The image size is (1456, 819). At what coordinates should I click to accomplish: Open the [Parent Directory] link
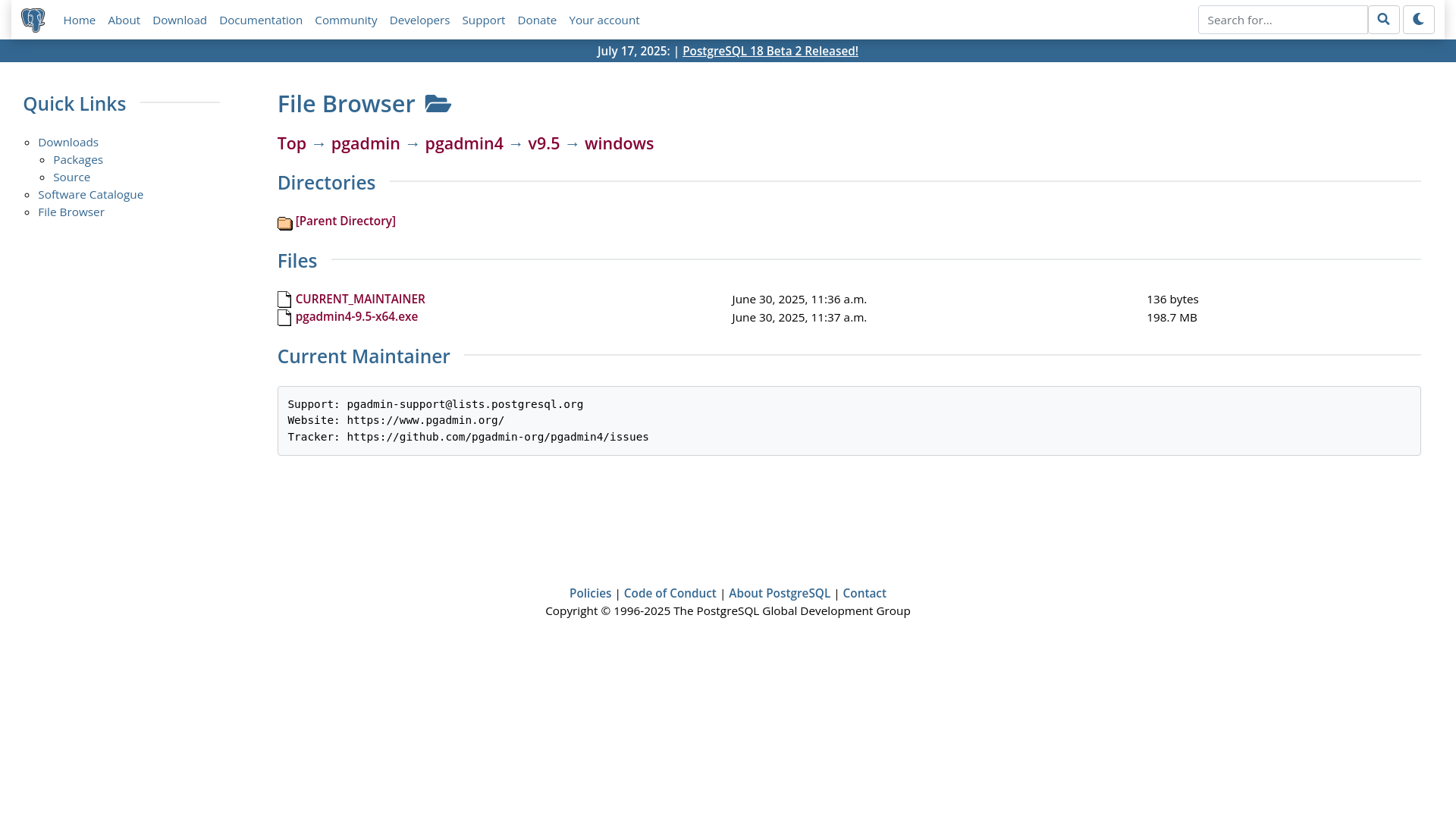tap(346, 221)
